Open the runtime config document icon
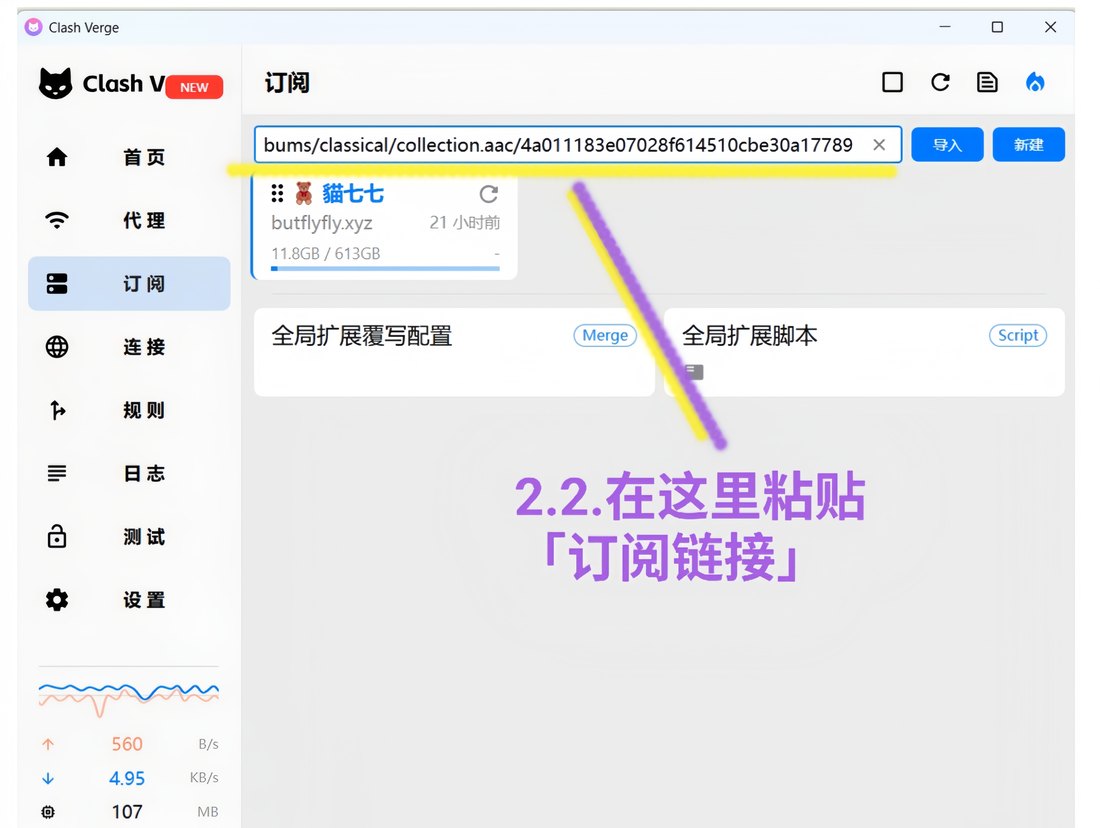The image size is (1100, 828). click(987, 83)
